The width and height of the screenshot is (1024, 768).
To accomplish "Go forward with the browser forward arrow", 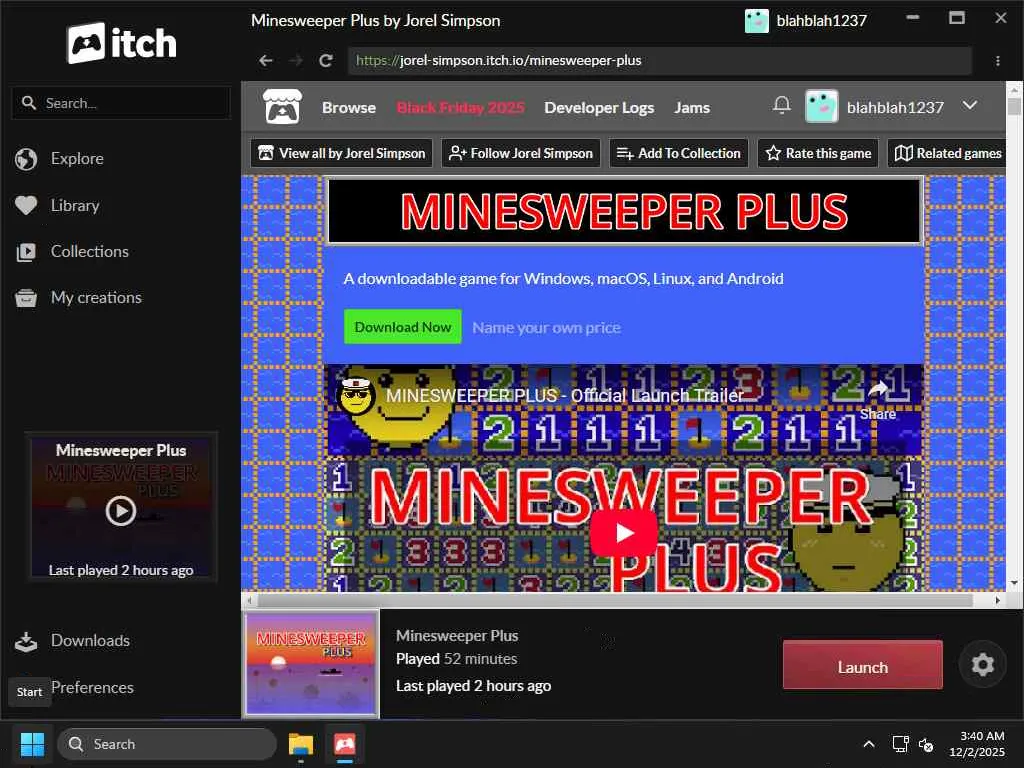I will click(296, 61).
